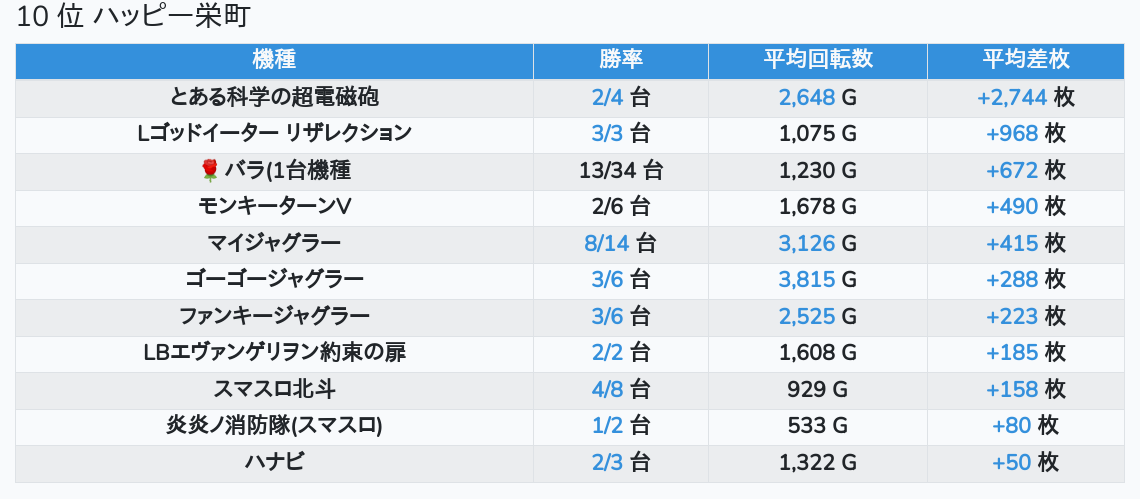The width and height of the screenshot is (1140, 499).
Task: Click the 平均回転数 column header
Action: pos(817,59)
